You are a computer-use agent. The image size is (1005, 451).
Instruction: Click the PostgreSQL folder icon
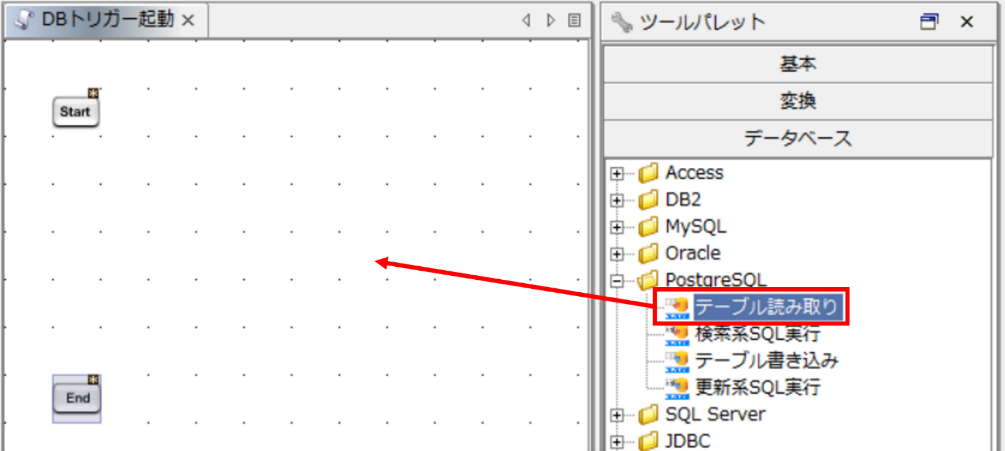649,280
